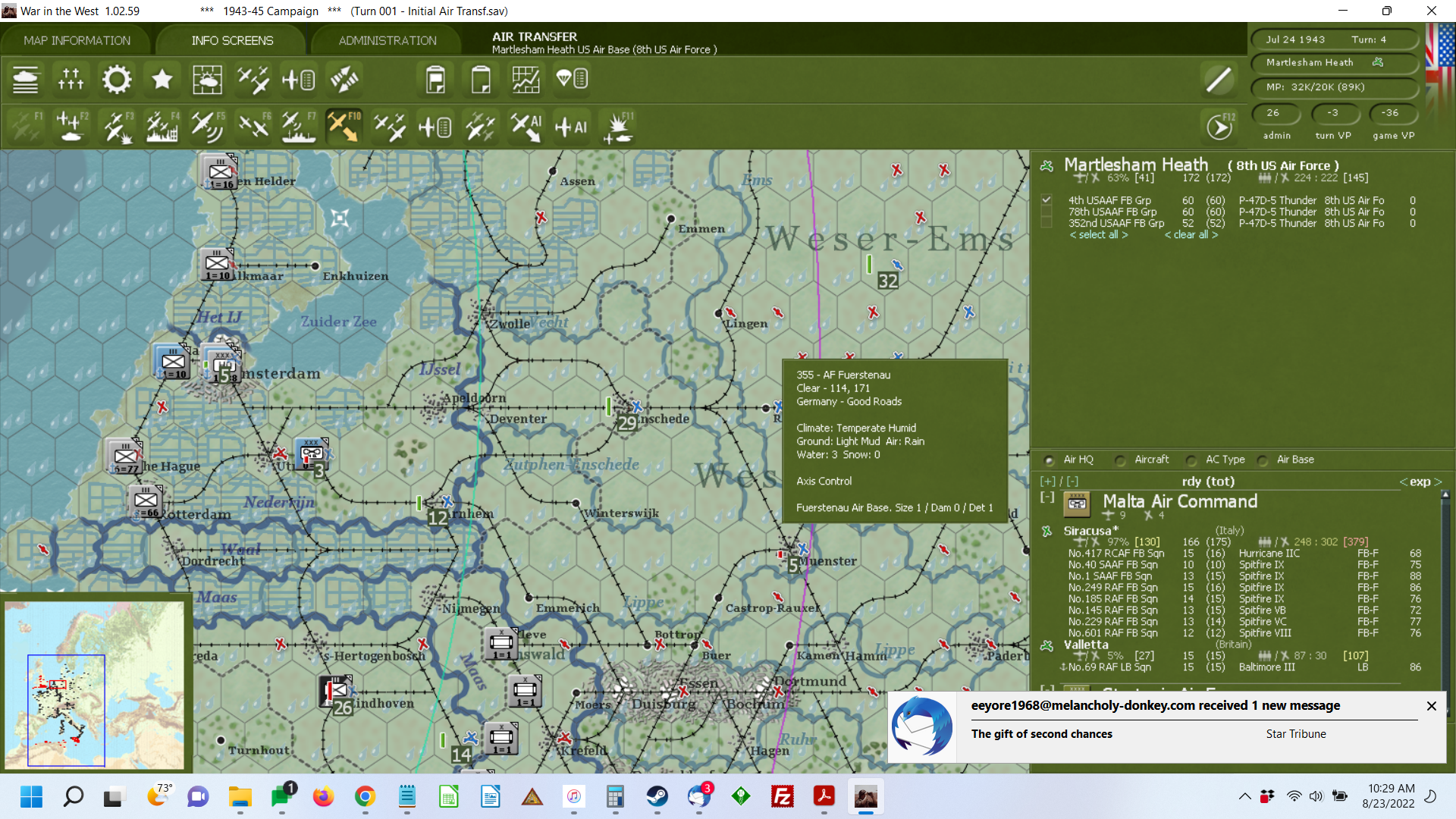Open the air execution planes icon in top row
1456x819 pixels.
pyautogui.click(x=253, y=79)
